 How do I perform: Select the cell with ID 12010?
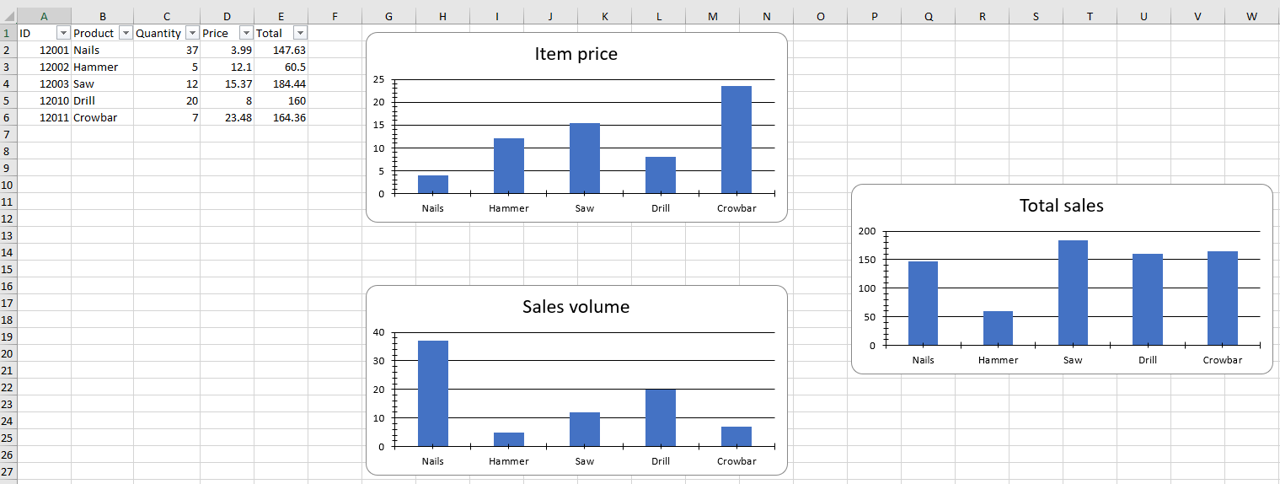tap(53, 101)
